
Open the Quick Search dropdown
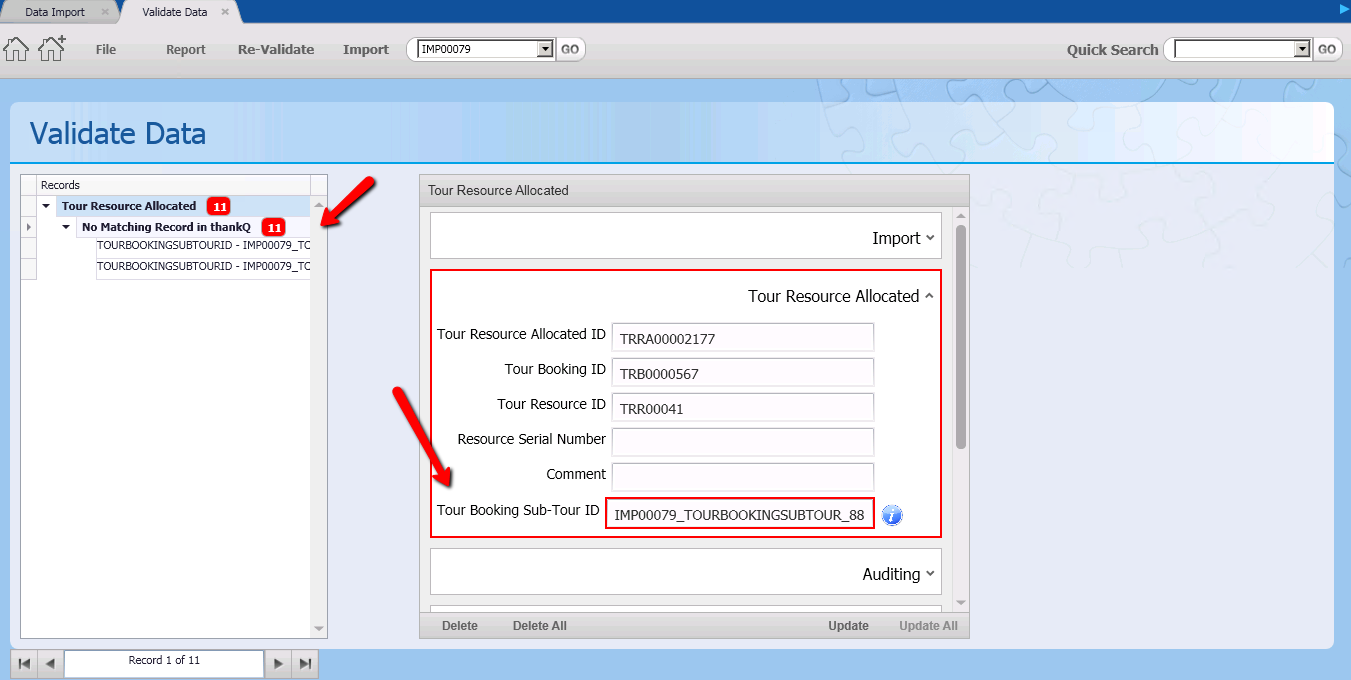(1301, 49)
